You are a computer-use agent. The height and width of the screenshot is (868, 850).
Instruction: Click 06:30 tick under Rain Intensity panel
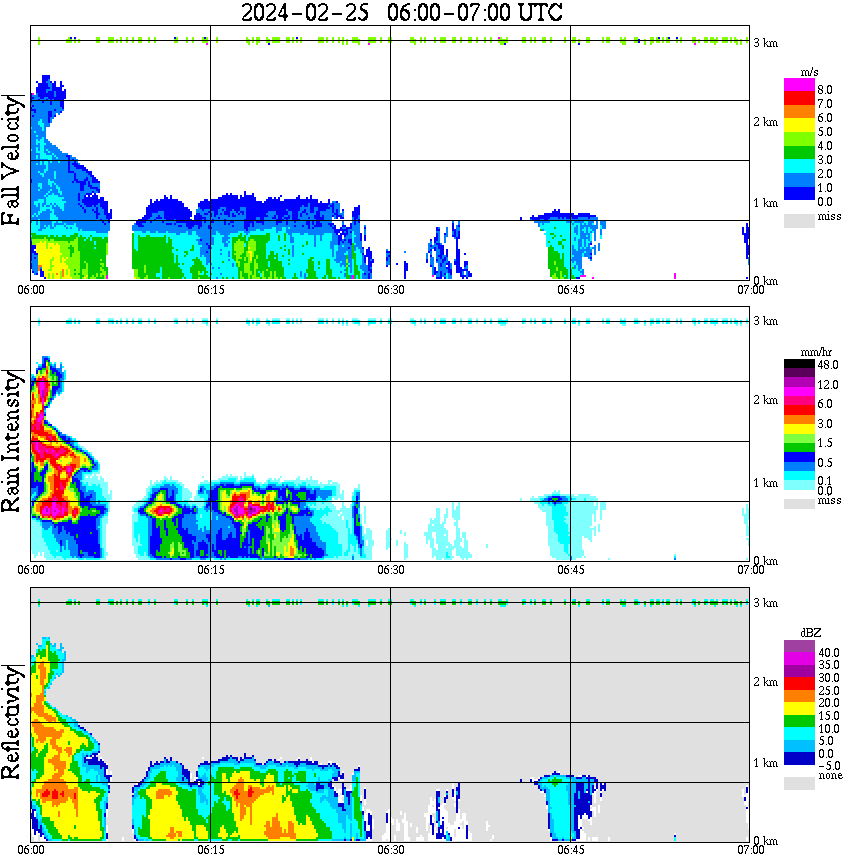click(x=391, y=570)
